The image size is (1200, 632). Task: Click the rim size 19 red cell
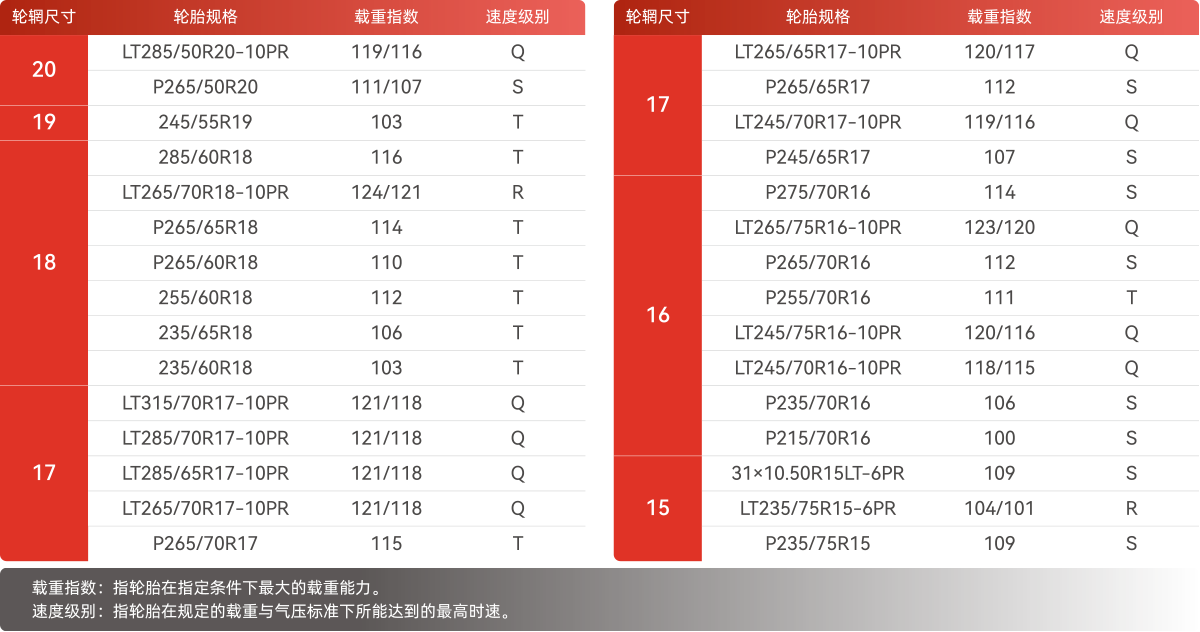44,122
